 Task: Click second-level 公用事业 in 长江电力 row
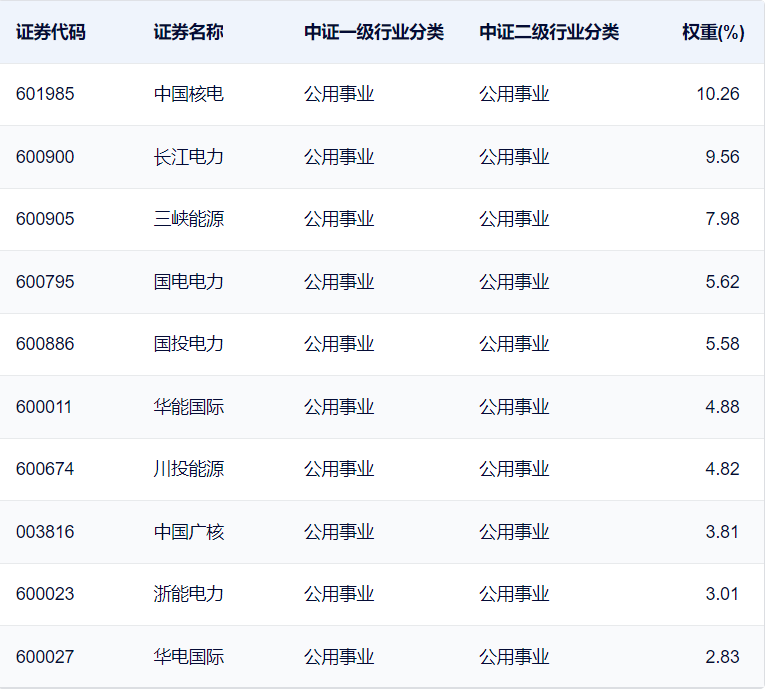(x=514, y=157)
